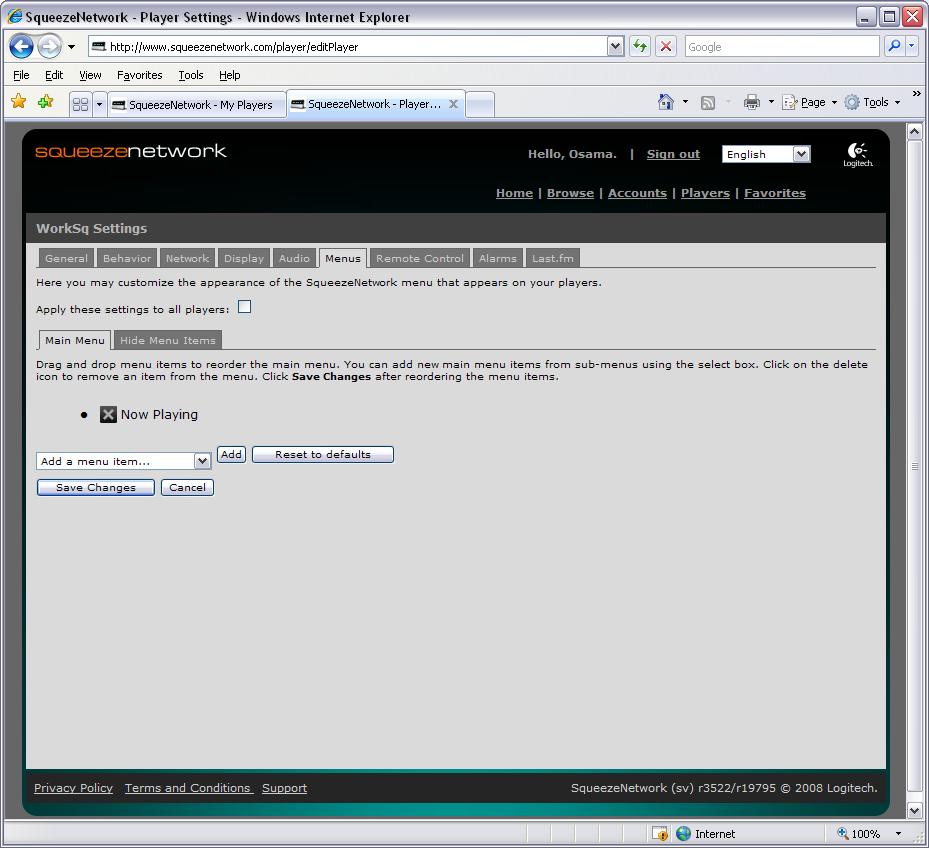Screen dimensions: 929x848
Task: Click the Home page icon in toolbar
Action: click(x=666, y=102)
